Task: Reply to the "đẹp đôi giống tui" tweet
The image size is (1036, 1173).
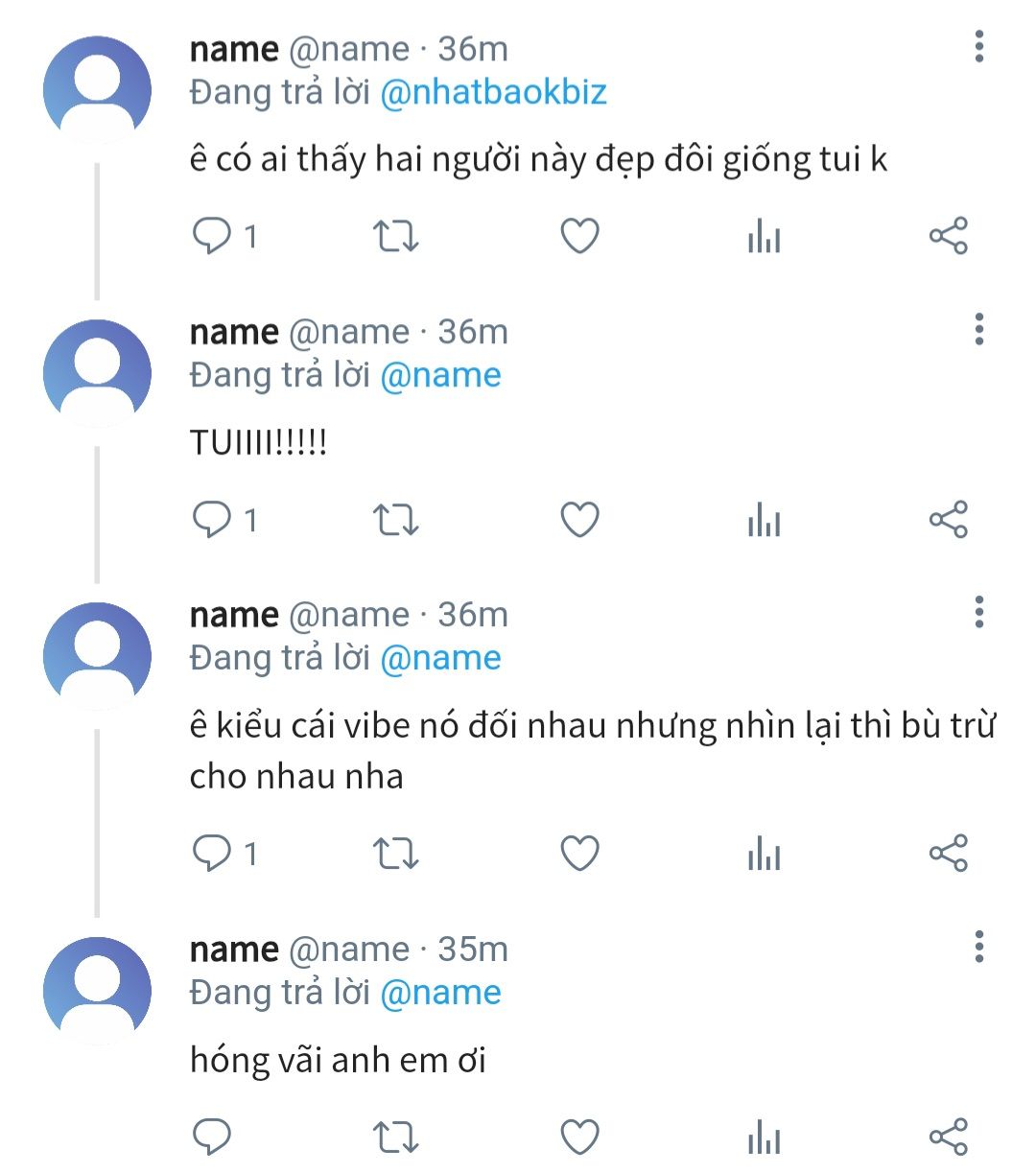Action: tap(212, 235)
